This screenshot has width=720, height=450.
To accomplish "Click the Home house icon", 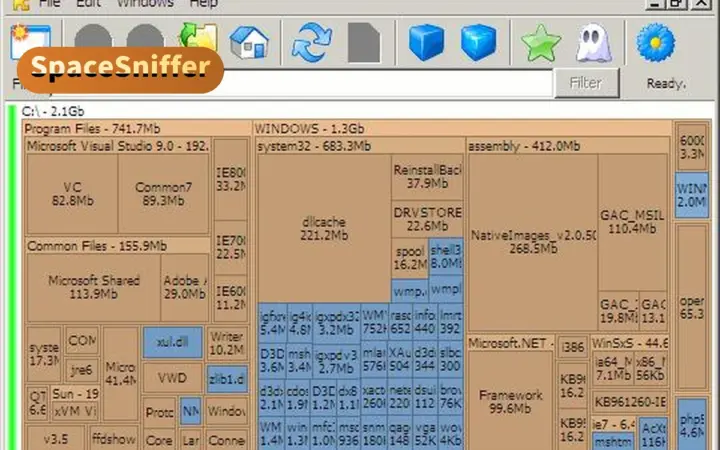I will pyautogui.click(x=249, y=42).
